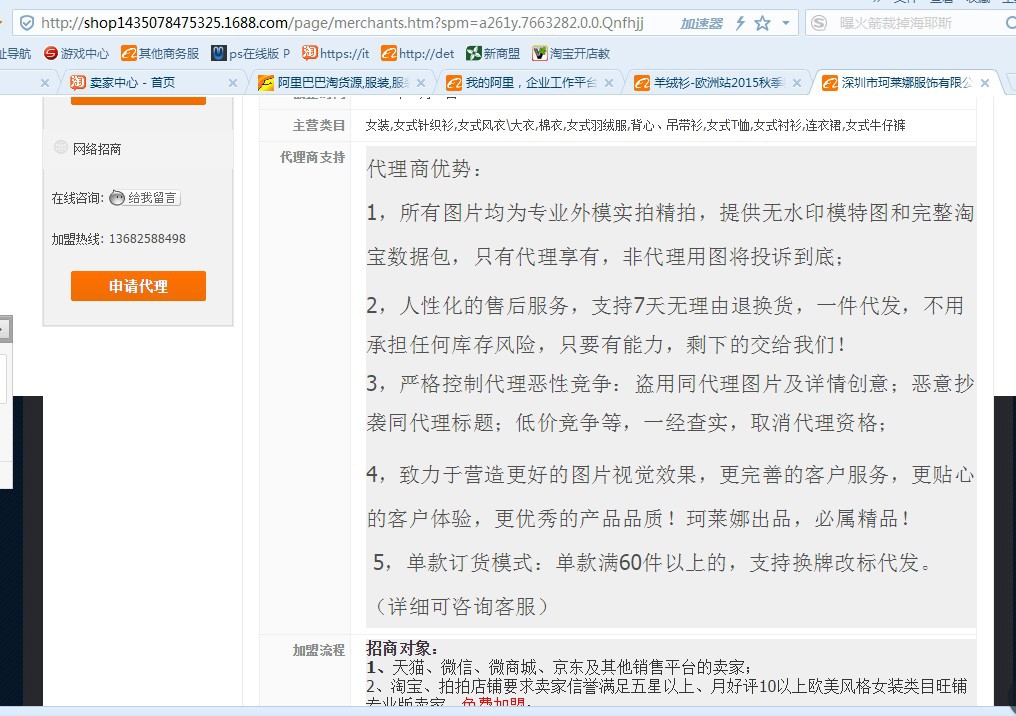Open 游戏中心 bookmark

76,53
